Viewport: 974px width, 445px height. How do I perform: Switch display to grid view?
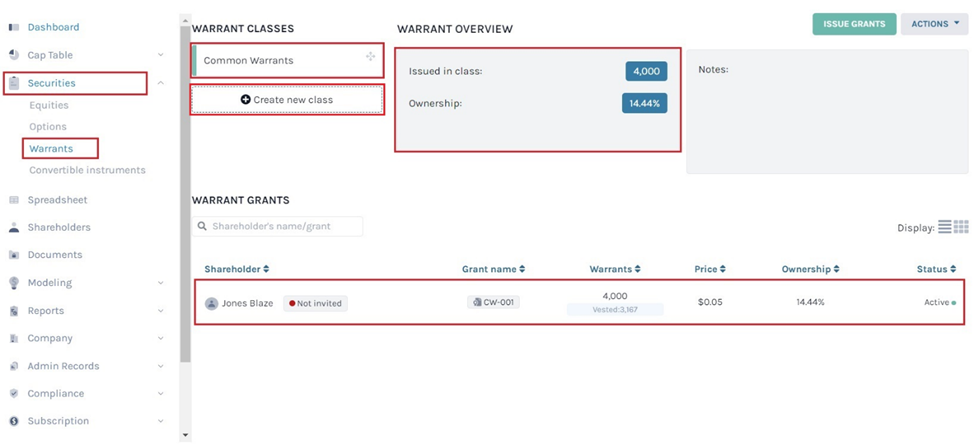961,227
